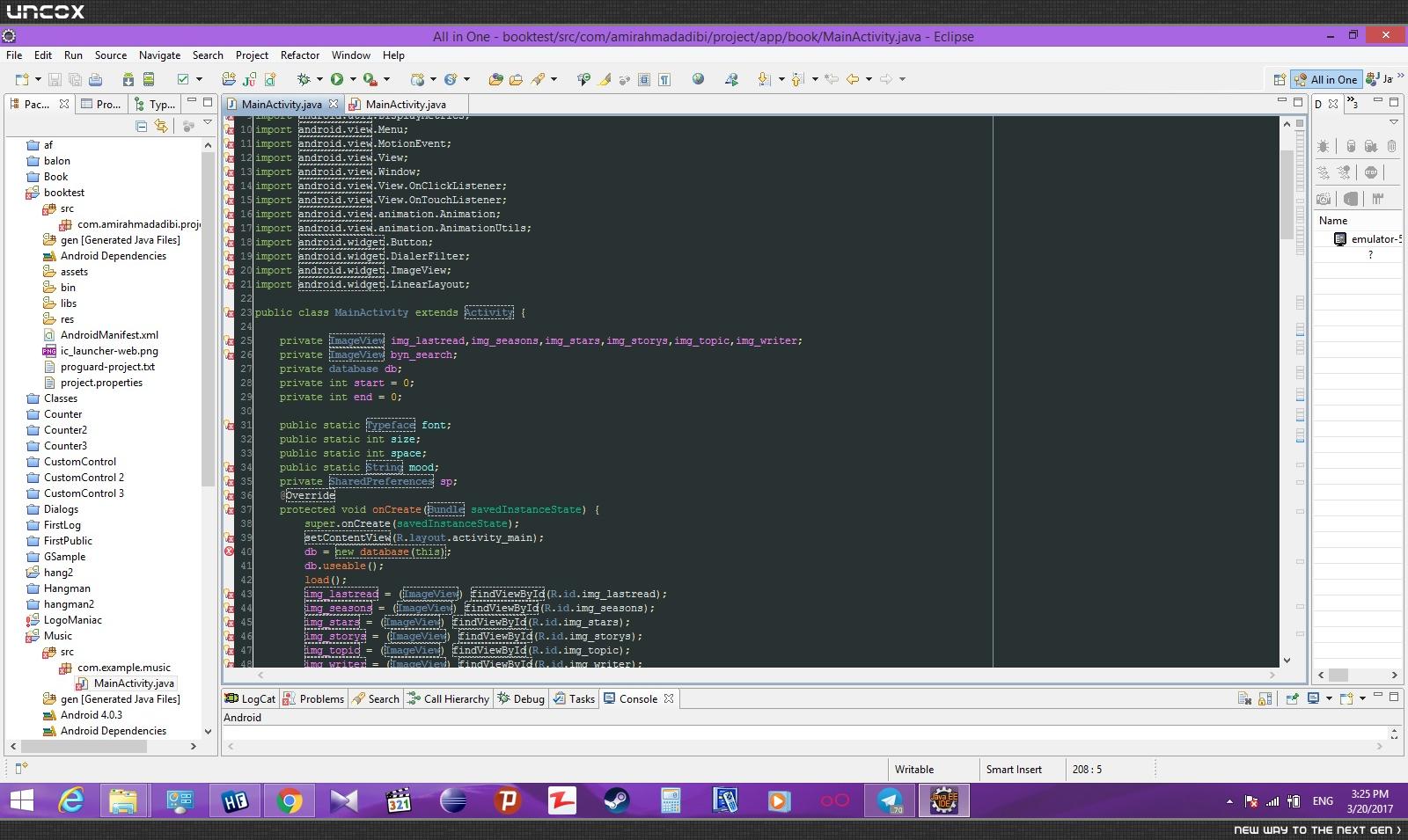Viewport: 1408px width, 840px height.
Task: Run Android Lint check icon
Action: click(183, 79)
